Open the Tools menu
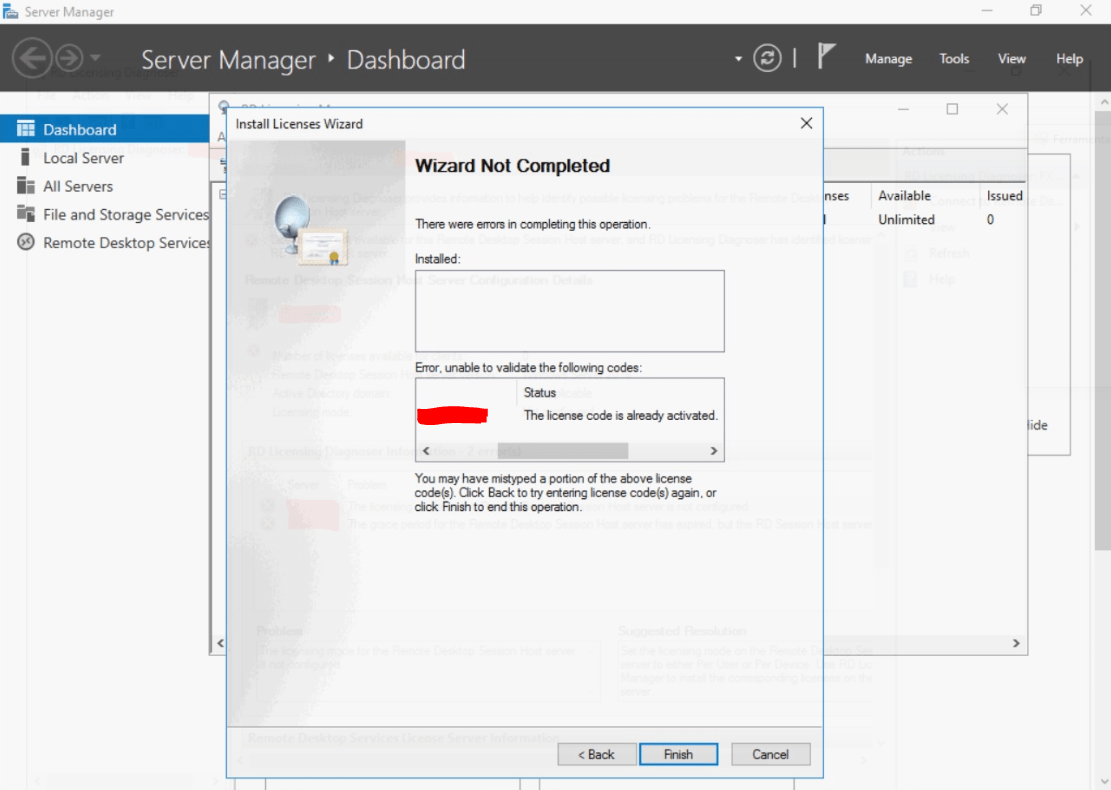Image resolution: width=1111 pixels, height=790 pixels. 954,59
